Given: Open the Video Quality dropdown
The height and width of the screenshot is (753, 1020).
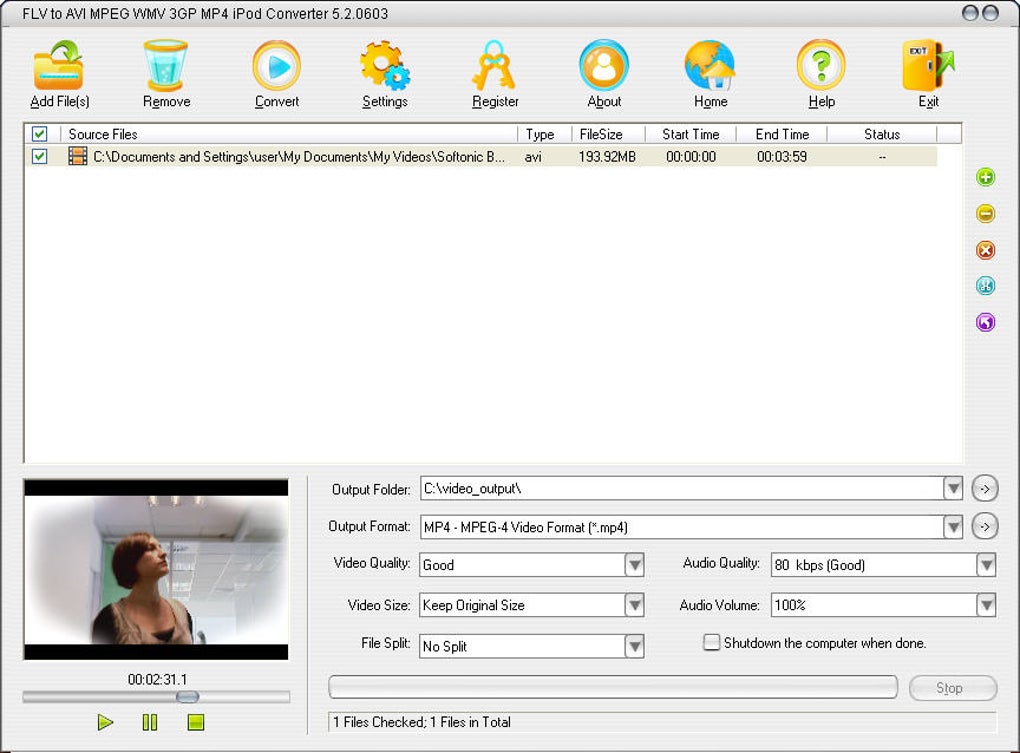Looking at the screenshot, I should tap(634, 564).
